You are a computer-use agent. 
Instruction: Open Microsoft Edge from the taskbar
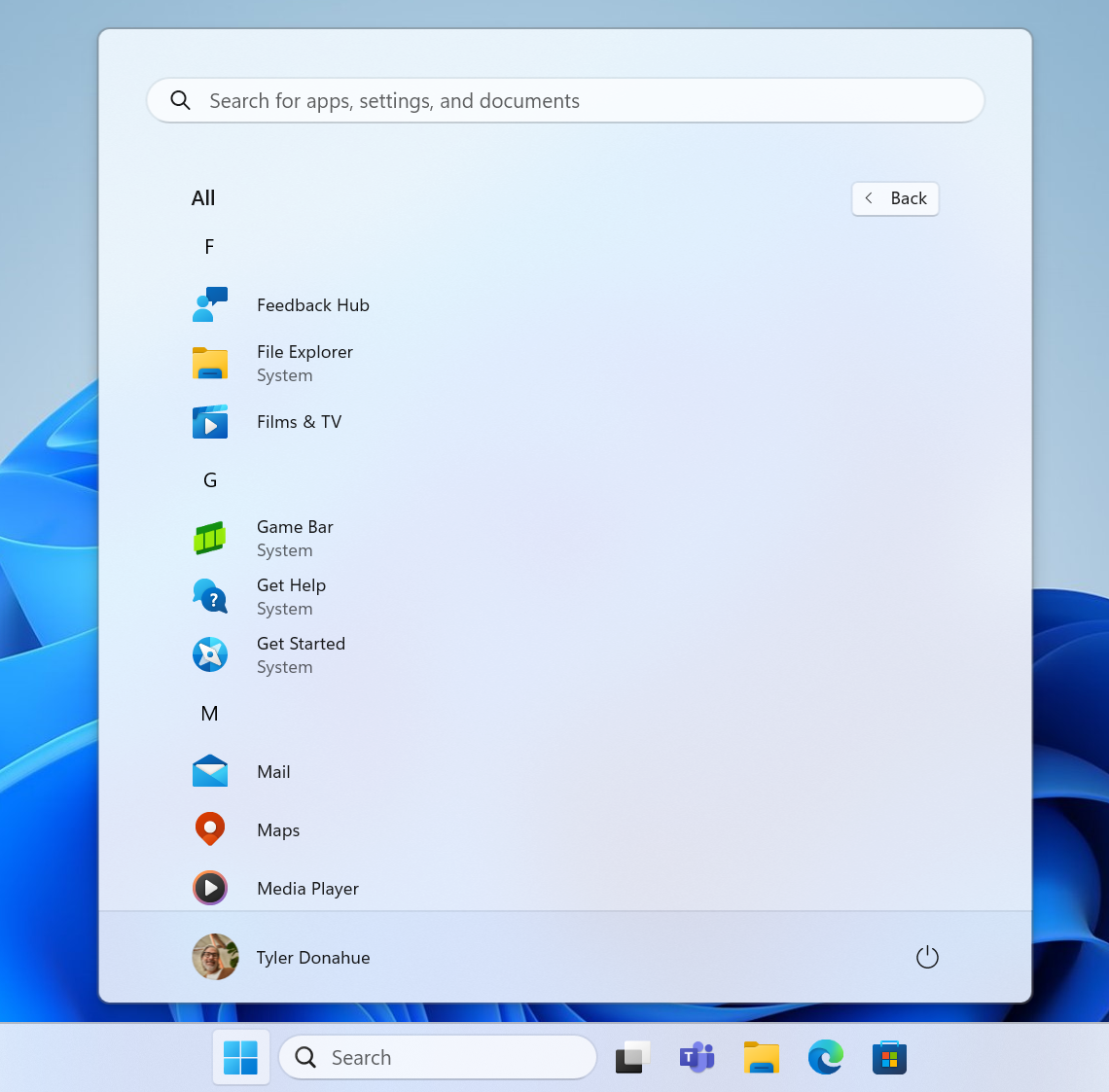pos(825,1057)
